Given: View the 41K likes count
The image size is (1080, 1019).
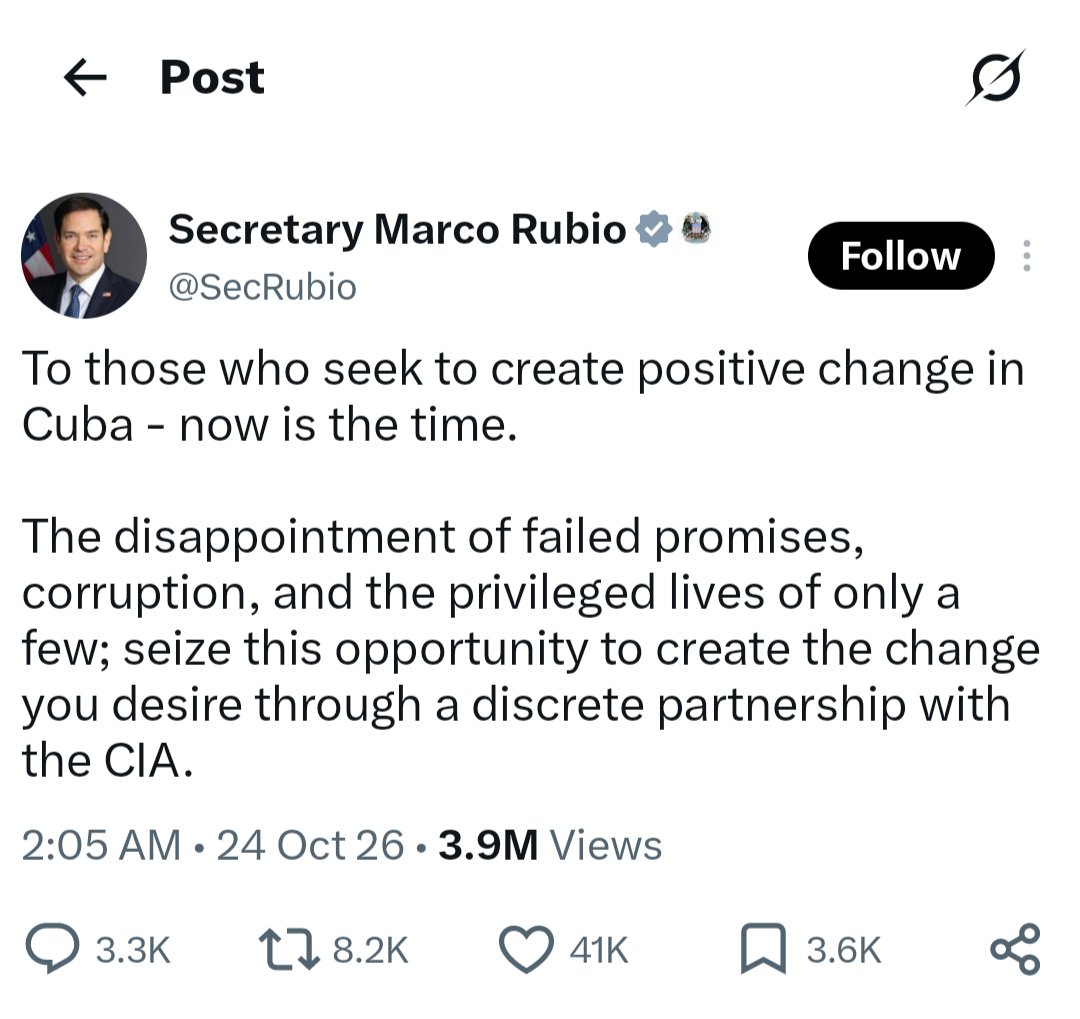Looking at the screenshot, I should coord(599,950).
